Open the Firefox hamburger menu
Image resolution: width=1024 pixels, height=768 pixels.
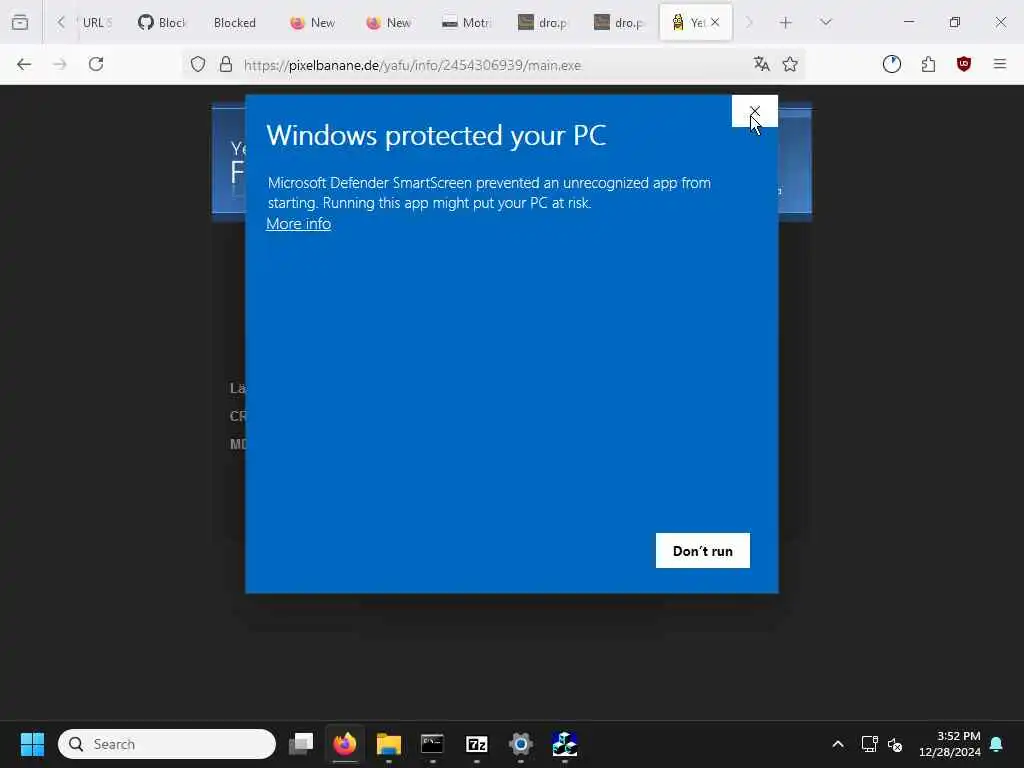point(1000,64)
